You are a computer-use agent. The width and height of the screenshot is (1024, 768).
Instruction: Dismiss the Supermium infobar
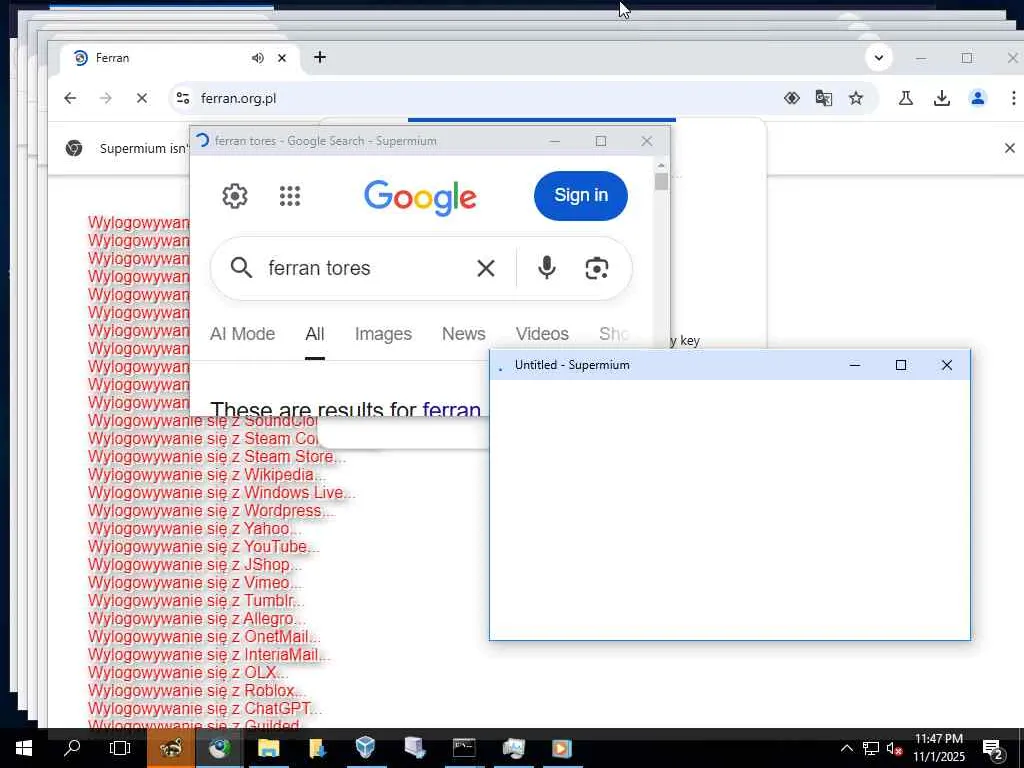[x=1010, y=148]
